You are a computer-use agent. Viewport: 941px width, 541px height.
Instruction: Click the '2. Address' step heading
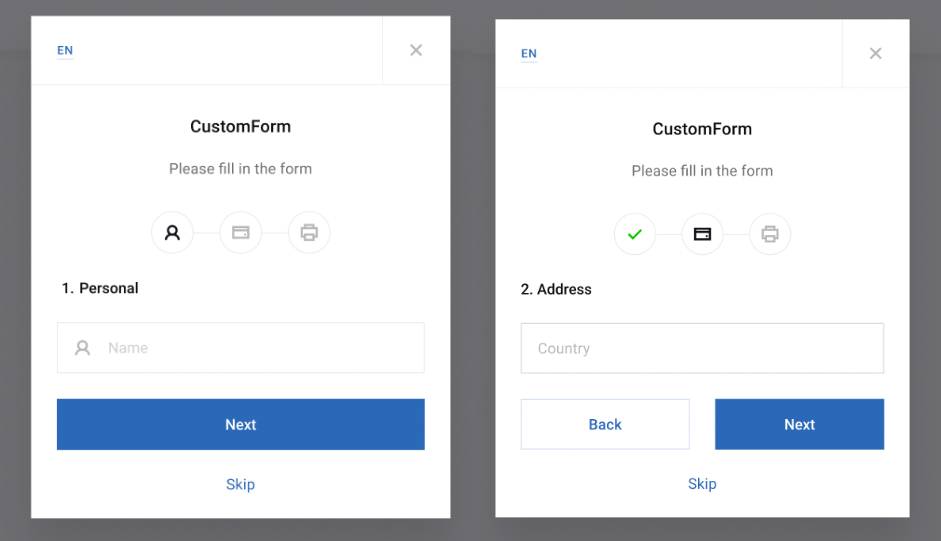tap(556, 289)
